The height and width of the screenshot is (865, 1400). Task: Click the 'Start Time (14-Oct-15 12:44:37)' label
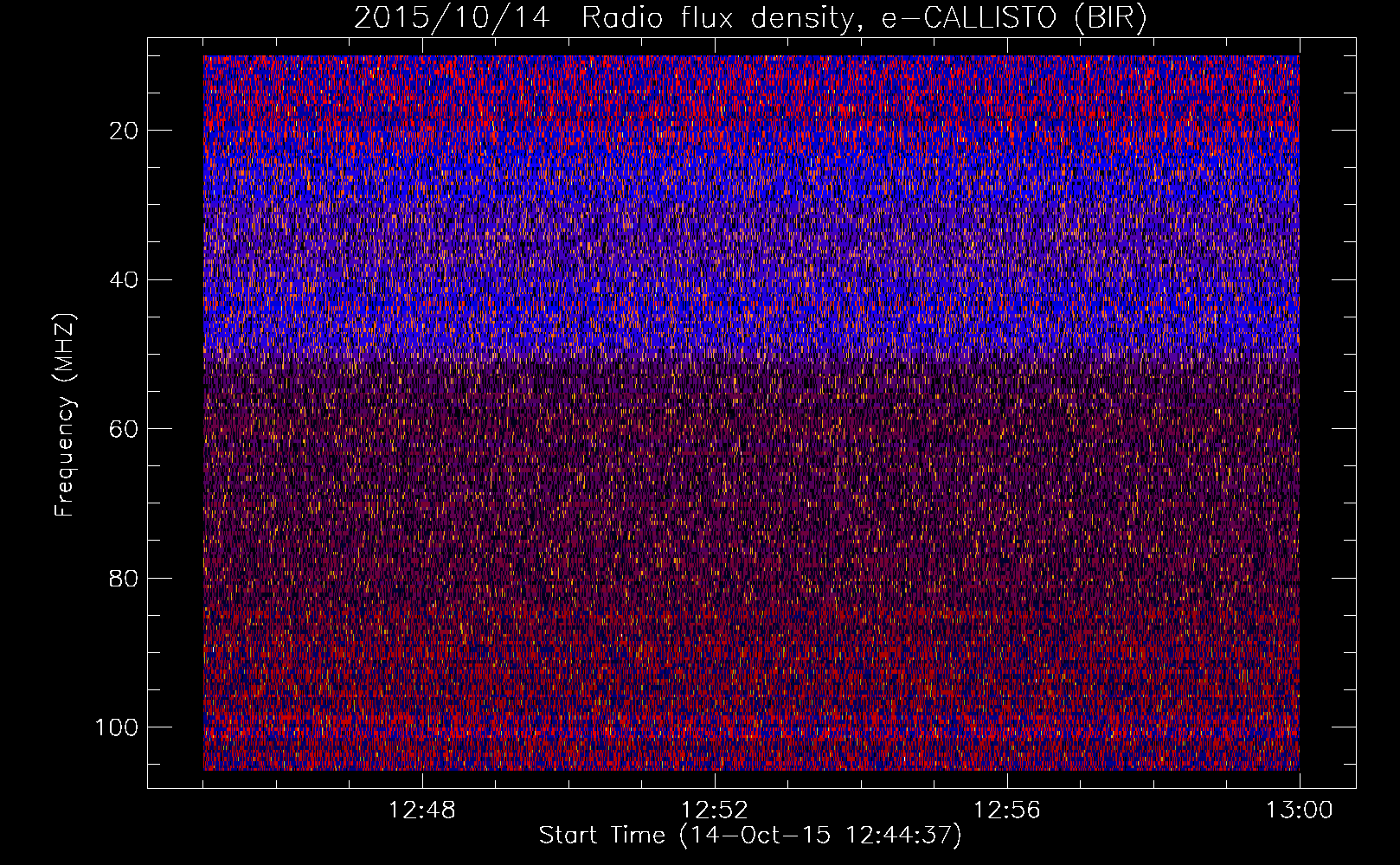[750, 836]
